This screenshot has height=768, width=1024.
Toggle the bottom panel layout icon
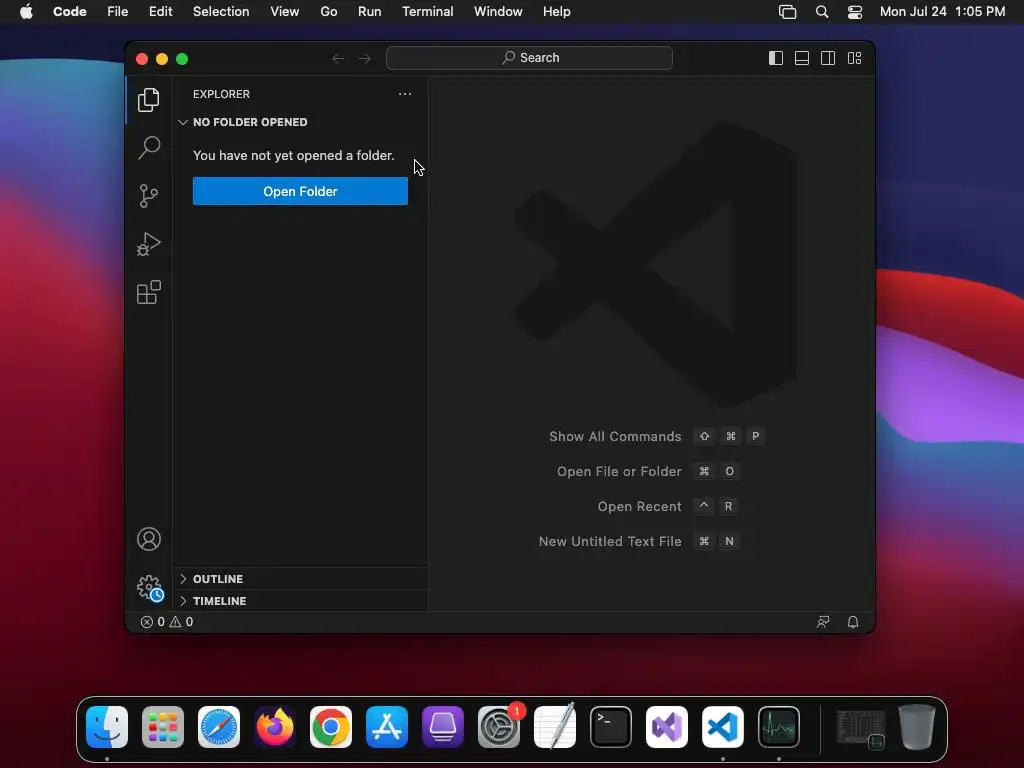[802, 58]
